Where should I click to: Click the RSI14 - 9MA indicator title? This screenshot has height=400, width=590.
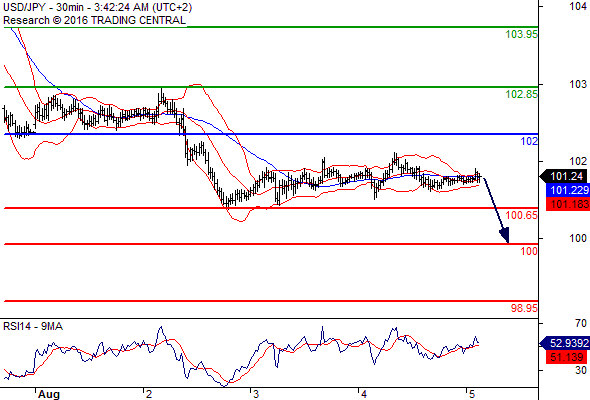point(33,326)
